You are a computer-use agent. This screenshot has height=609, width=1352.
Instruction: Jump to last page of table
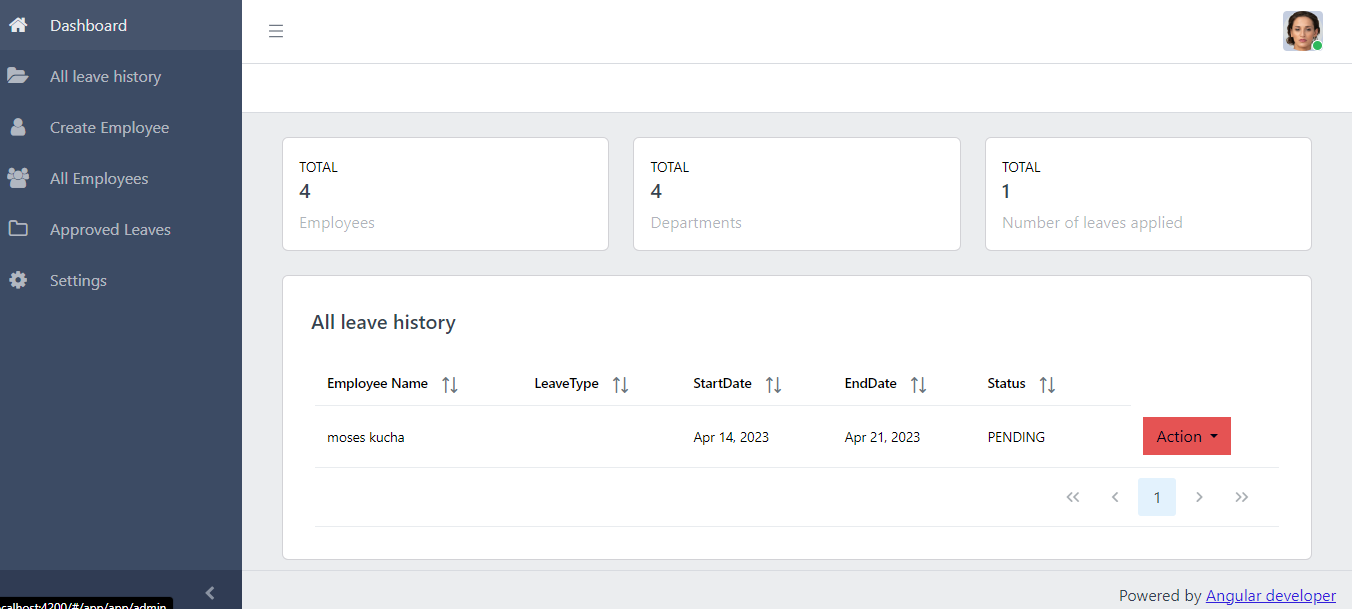tap(1241, 497)
